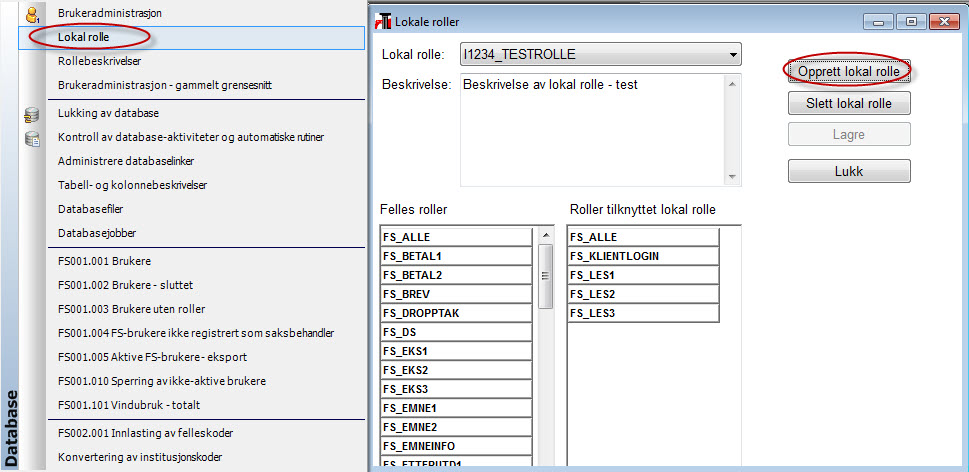Select FS_LES2 in tilknyttet roller list
This screenshot has width=969, height=472.
point(644,294)
